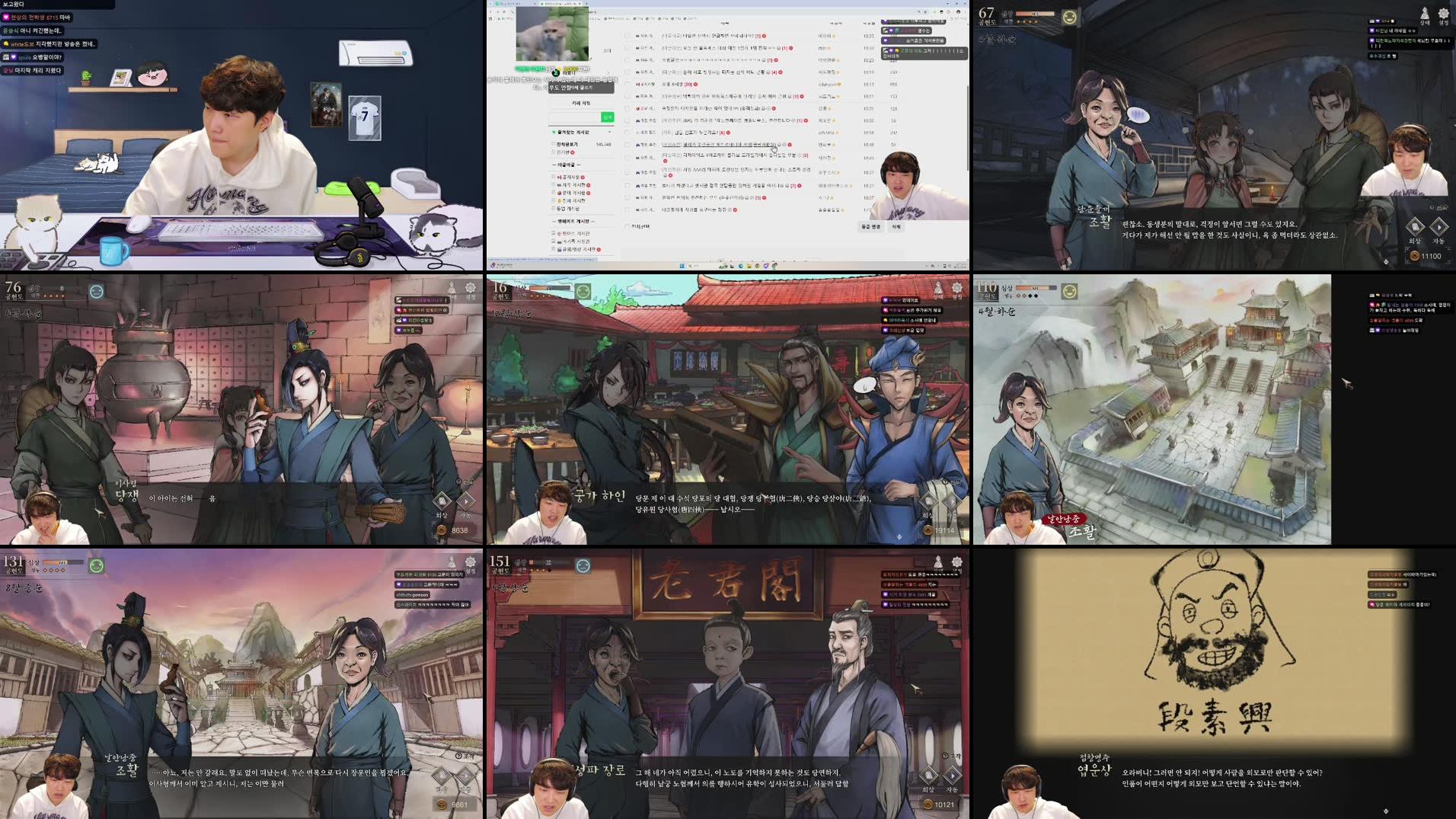This screenshot has height=819, width=1456.
Task: Check the box of the post marked [20]
Action: click(627, 84)
